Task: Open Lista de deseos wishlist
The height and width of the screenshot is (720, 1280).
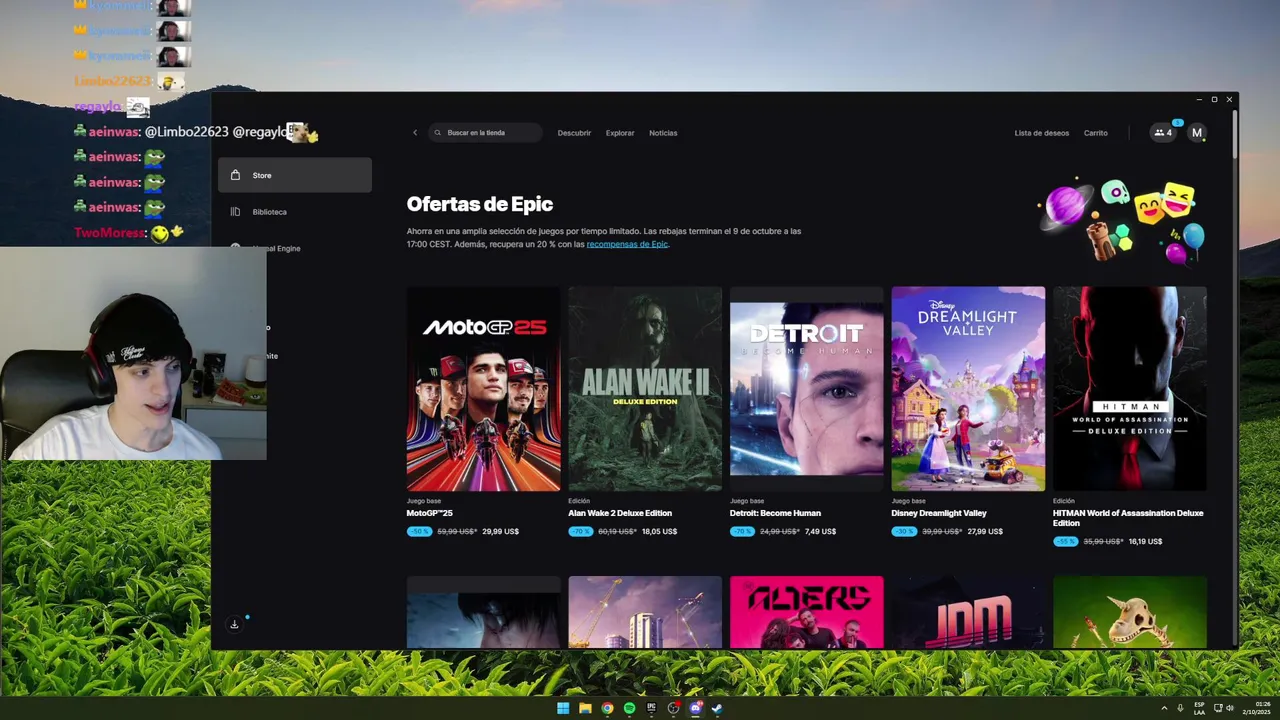Action: click(x=1042, y=133)
